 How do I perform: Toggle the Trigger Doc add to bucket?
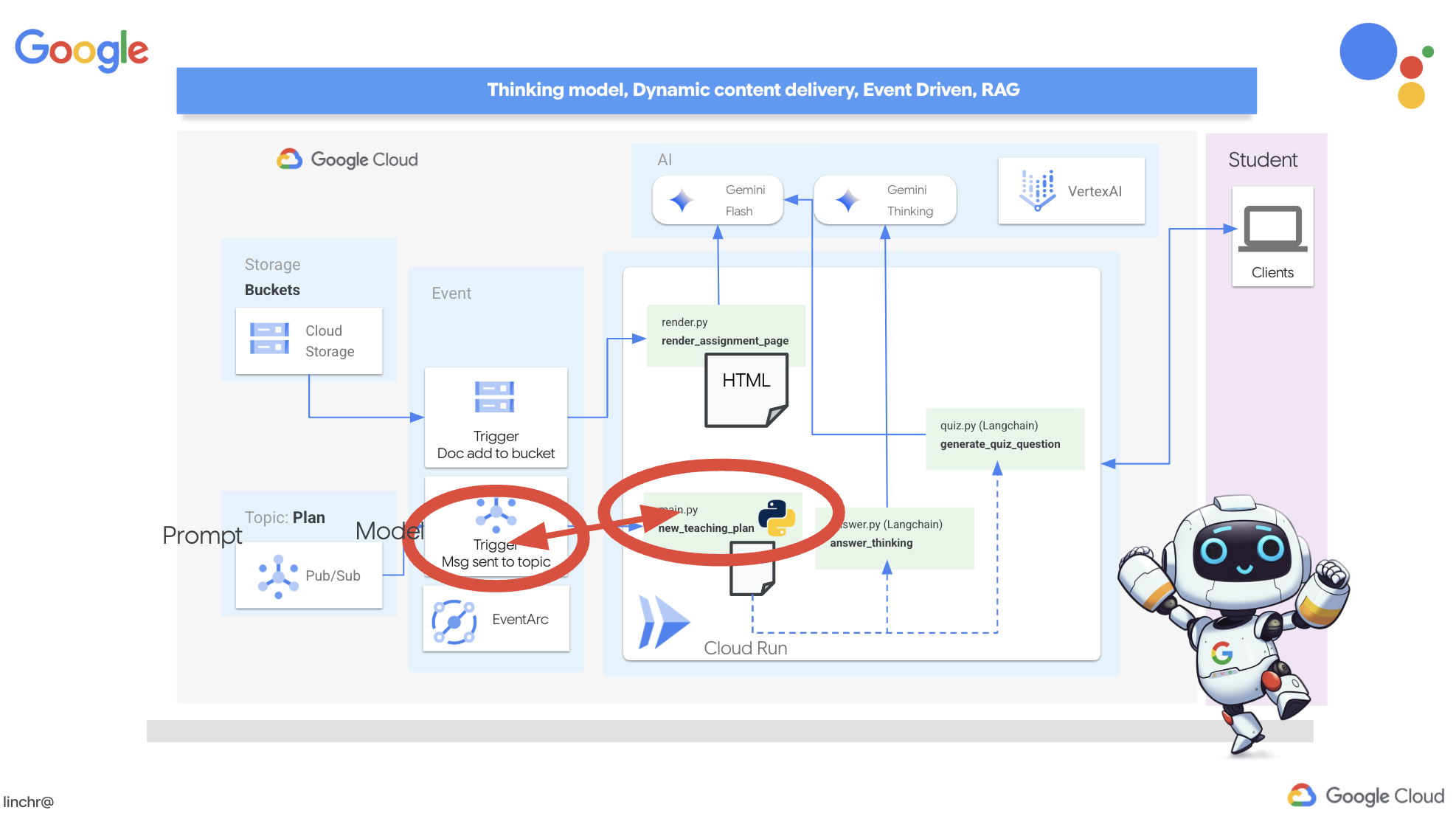495,415
